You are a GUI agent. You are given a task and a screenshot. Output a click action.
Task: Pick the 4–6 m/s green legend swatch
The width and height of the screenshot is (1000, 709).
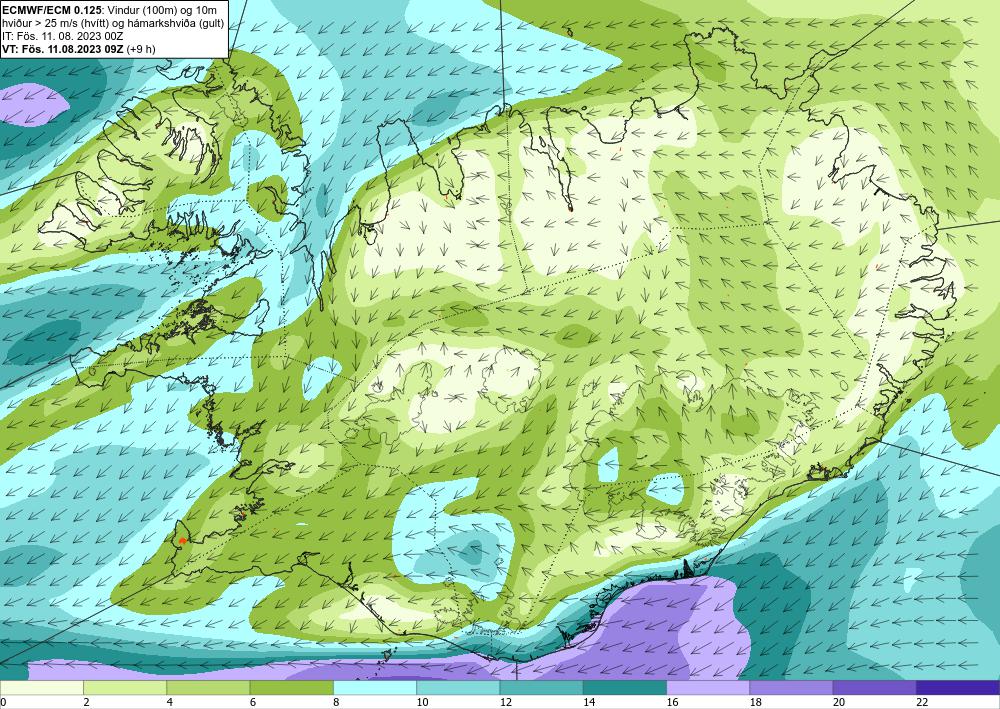click(x=208, y=688)
